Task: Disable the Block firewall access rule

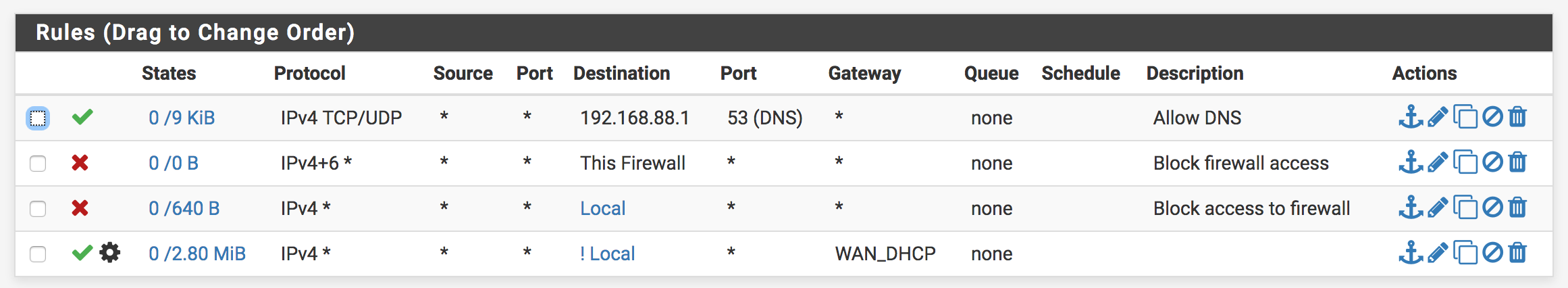Action: click(x=1492, y=162)
